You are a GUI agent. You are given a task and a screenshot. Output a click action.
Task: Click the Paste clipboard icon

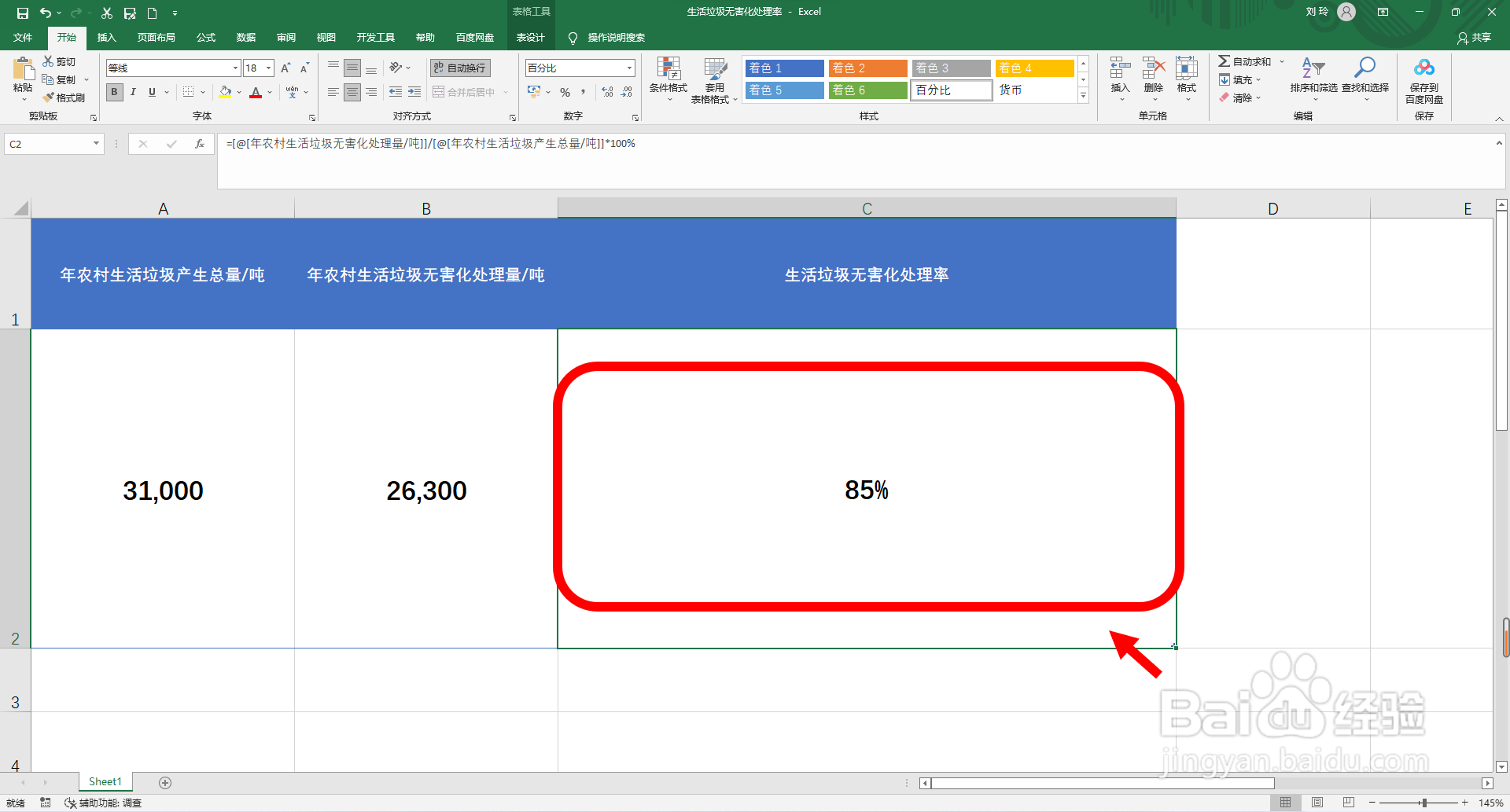point(23,69)
